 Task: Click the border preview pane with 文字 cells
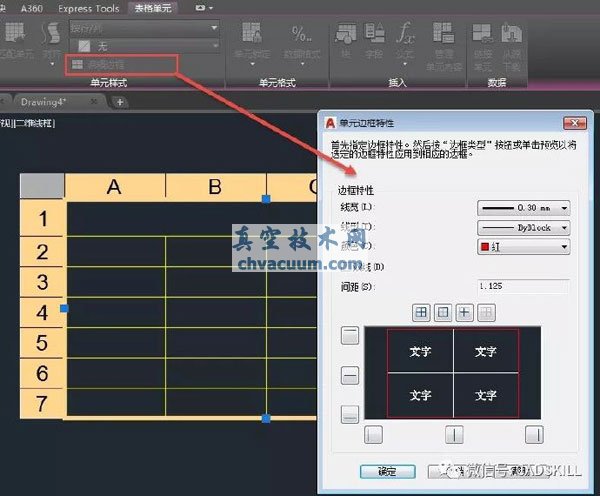[453, 373]
